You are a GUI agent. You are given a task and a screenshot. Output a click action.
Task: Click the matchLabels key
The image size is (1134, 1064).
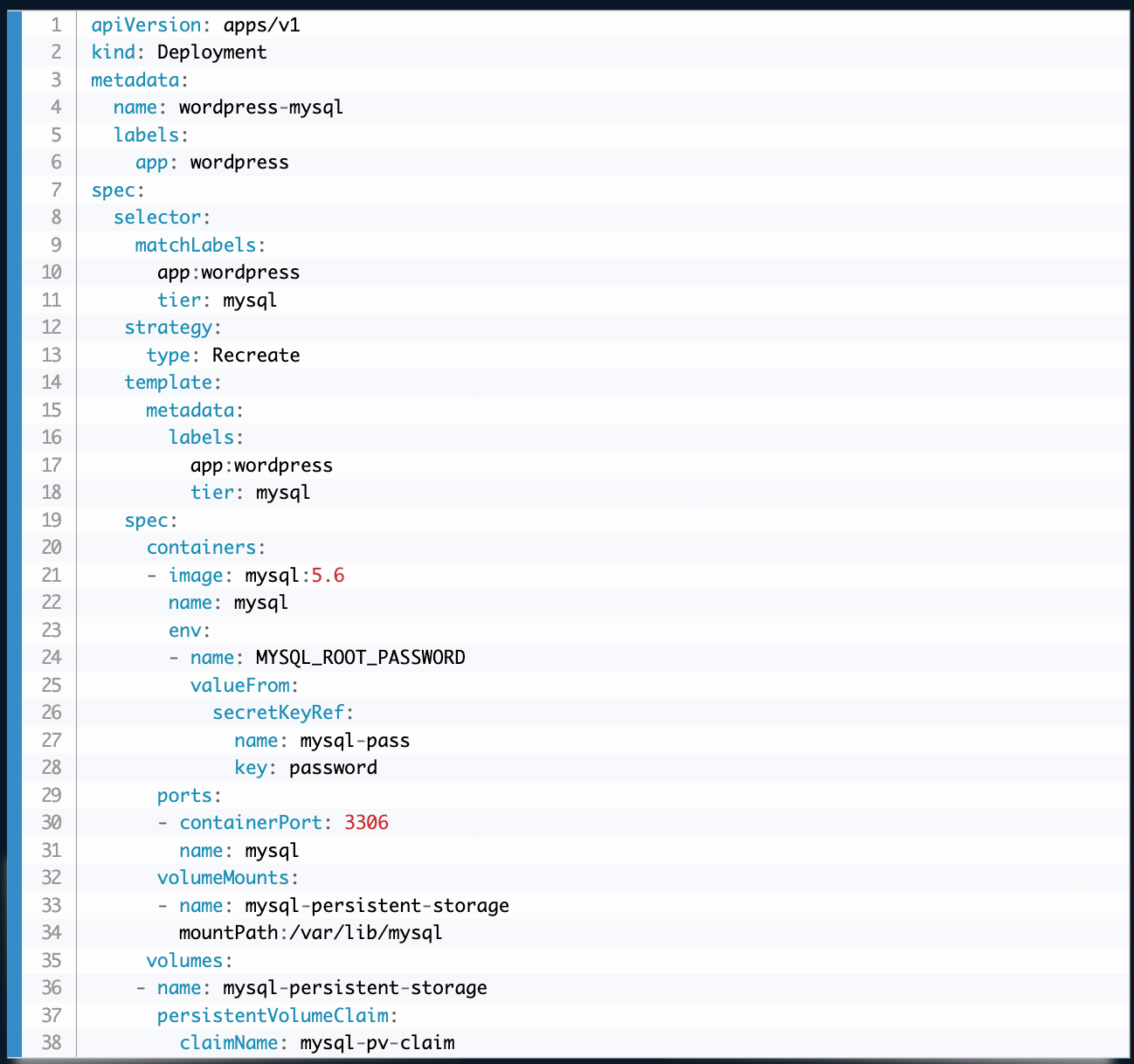(x=195, y=245)
